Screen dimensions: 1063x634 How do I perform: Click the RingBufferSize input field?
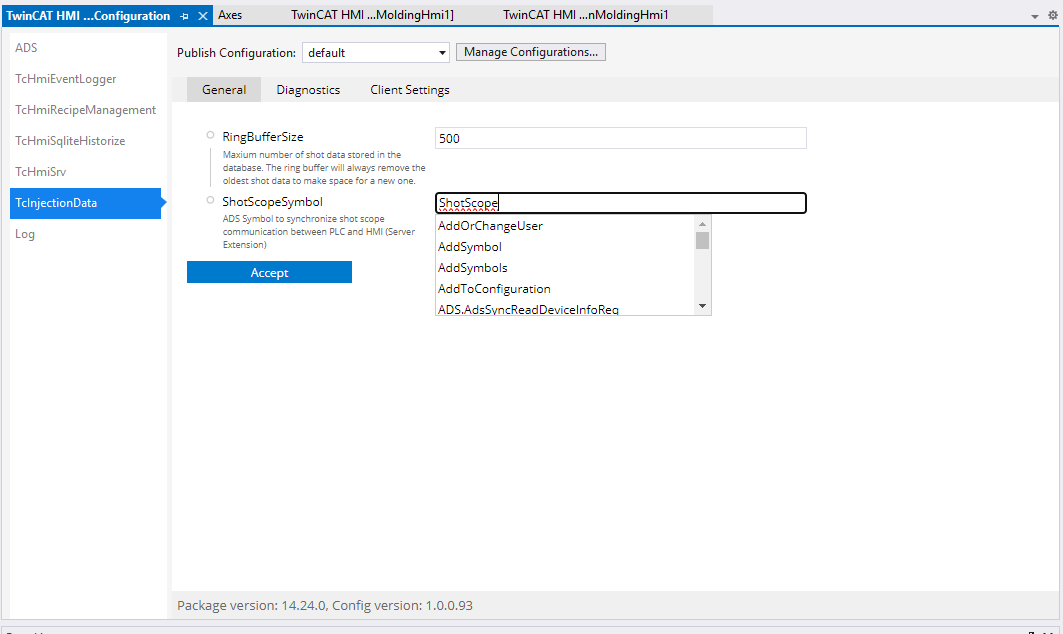pos(621,138)
